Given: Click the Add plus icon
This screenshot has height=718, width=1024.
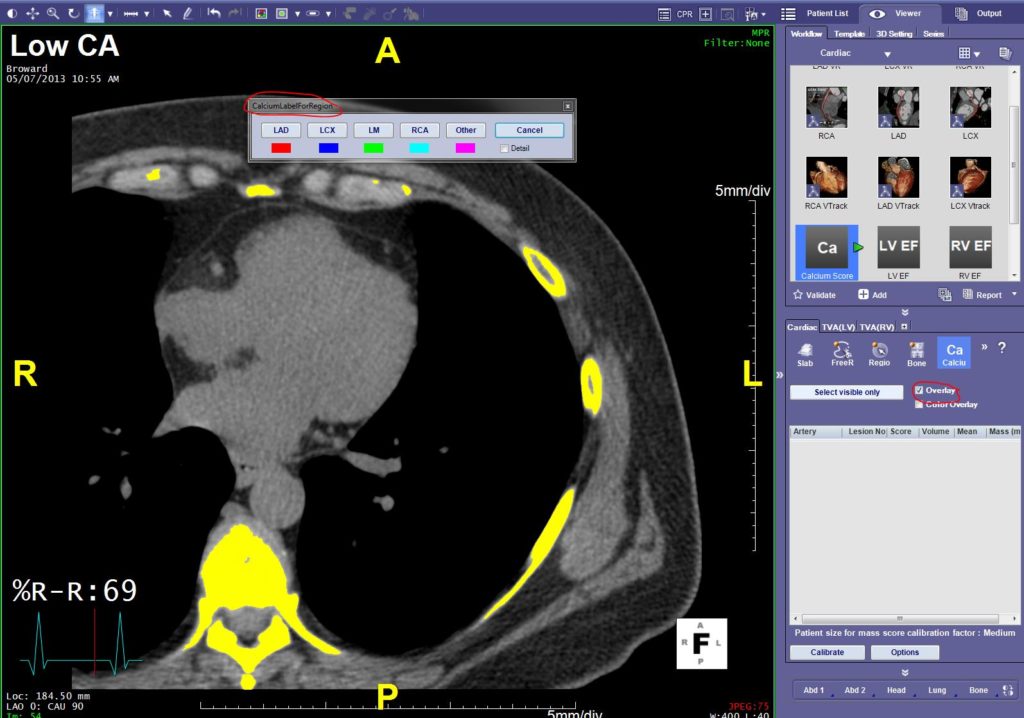Looking at the screenshot, I should 863,295.
